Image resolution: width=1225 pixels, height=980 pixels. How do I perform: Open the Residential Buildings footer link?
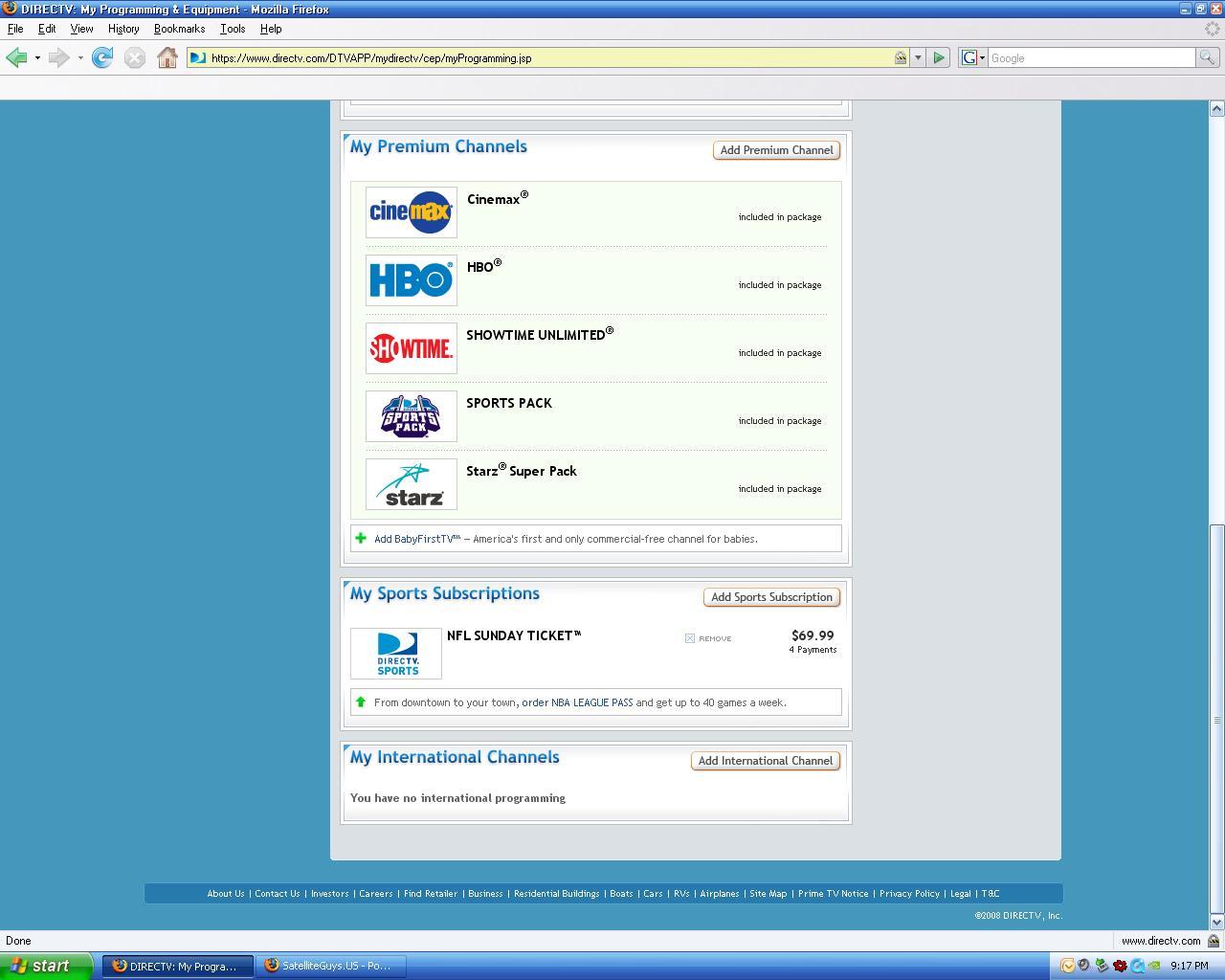coord(557,894)
